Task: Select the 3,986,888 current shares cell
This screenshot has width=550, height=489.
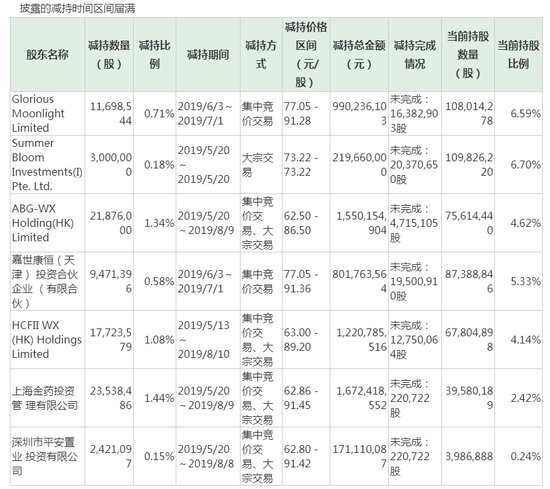Action: coord(468,456)
